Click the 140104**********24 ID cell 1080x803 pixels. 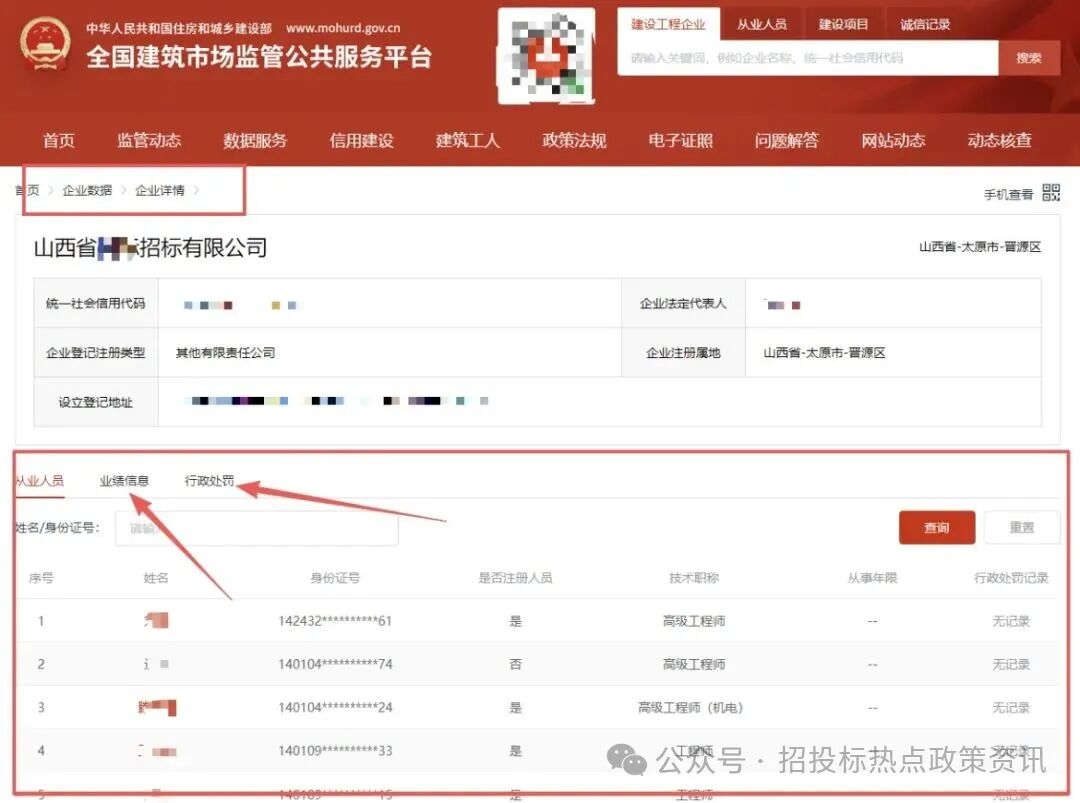pos(335,707)
